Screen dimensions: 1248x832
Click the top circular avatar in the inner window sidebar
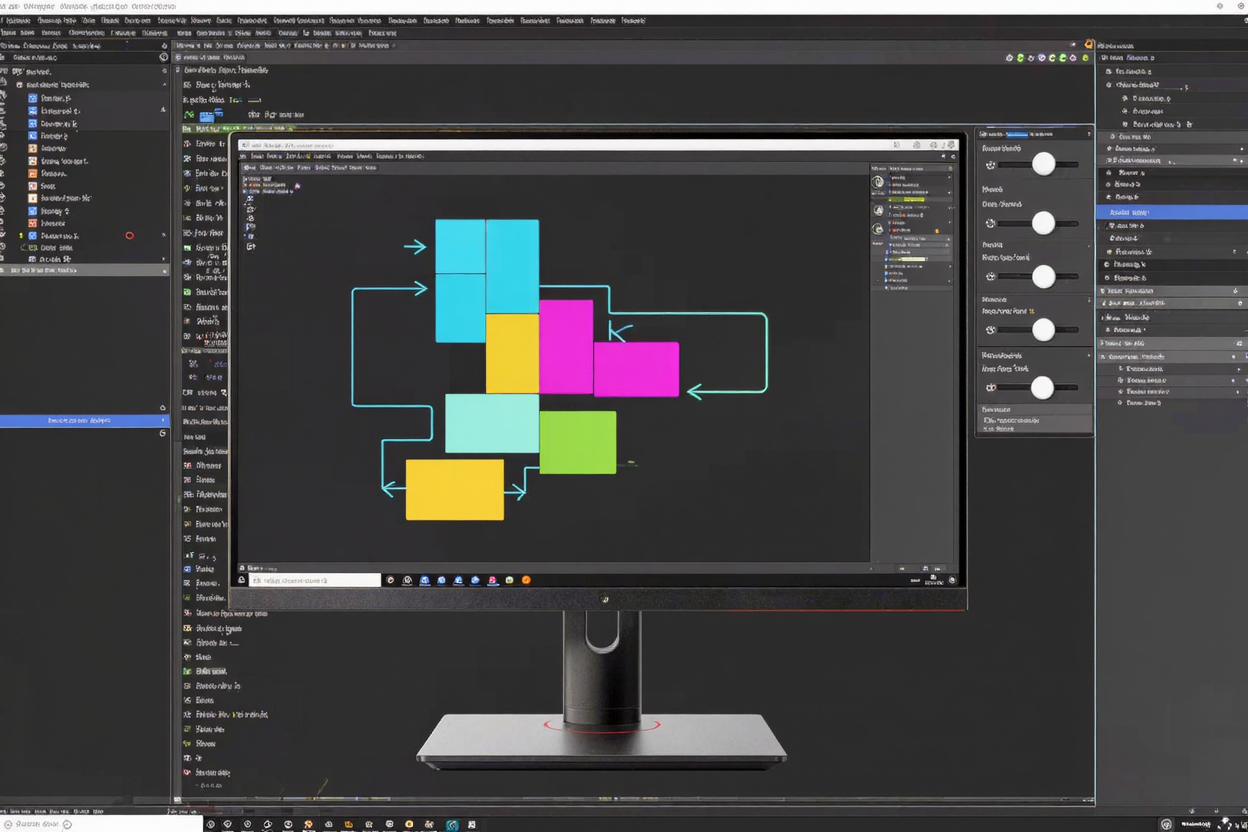point(878,182)
